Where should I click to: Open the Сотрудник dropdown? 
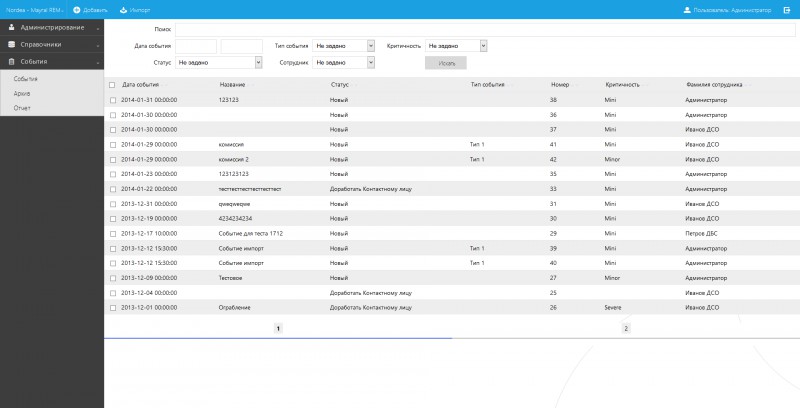click(343, 63)
